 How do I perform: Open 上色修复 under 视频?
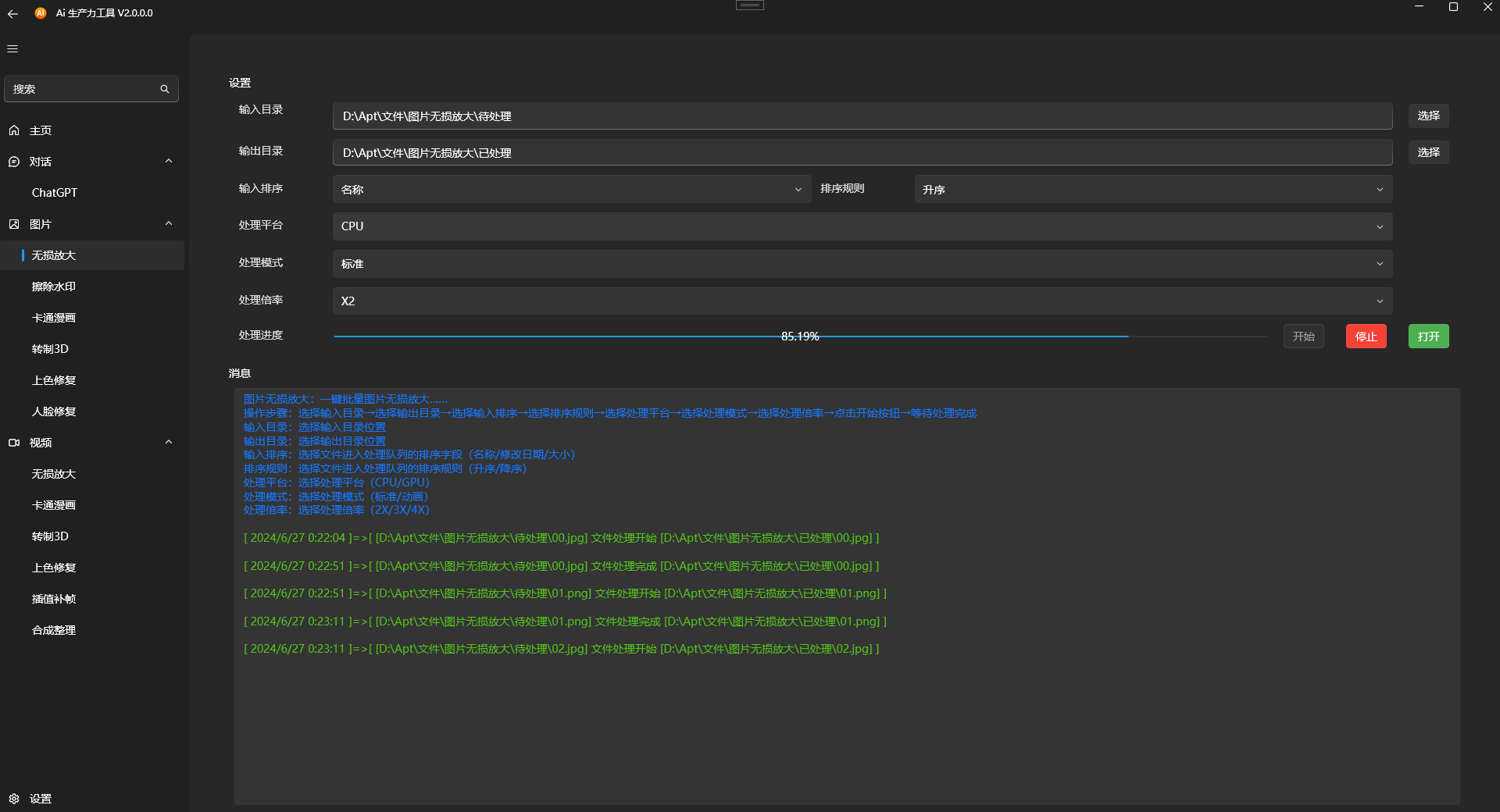tap(92, 568)
